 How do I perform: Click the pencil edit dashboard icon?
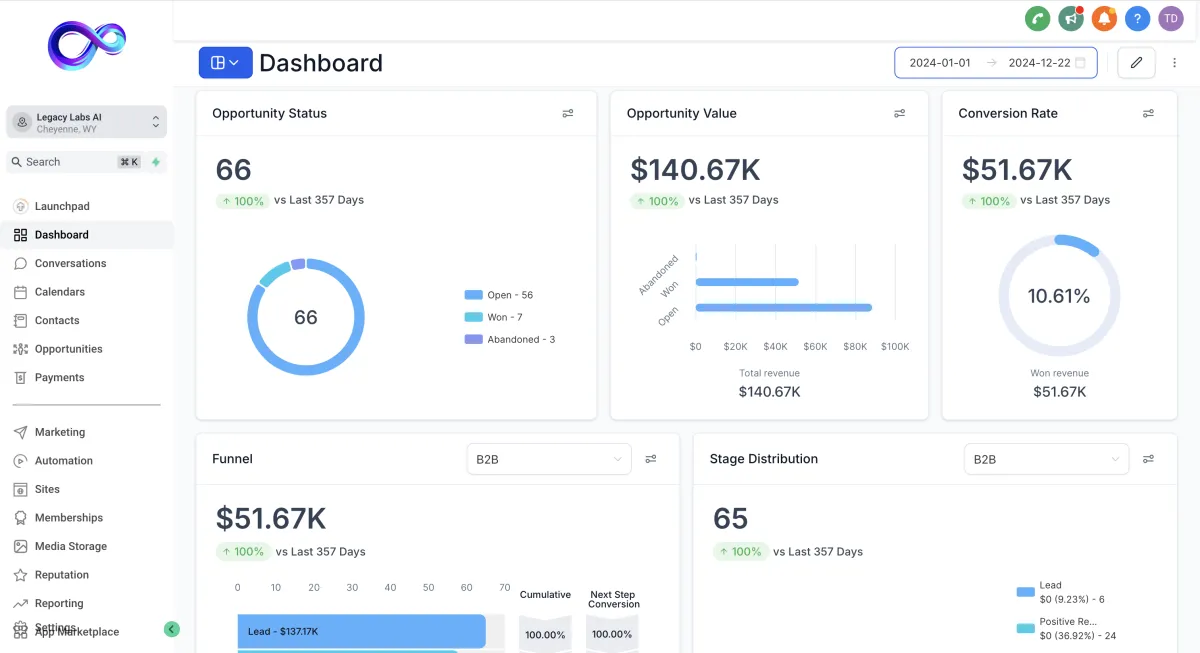1136,62
